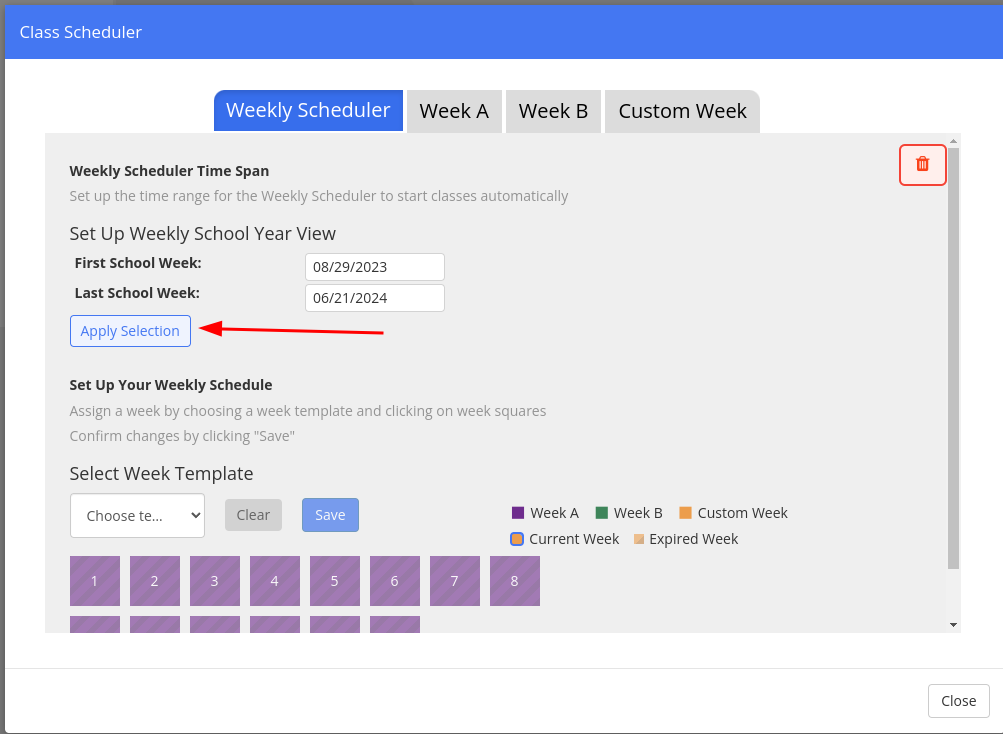Select week square 6
This screenshot has width=1003, height=734.
tap(395, 581)
